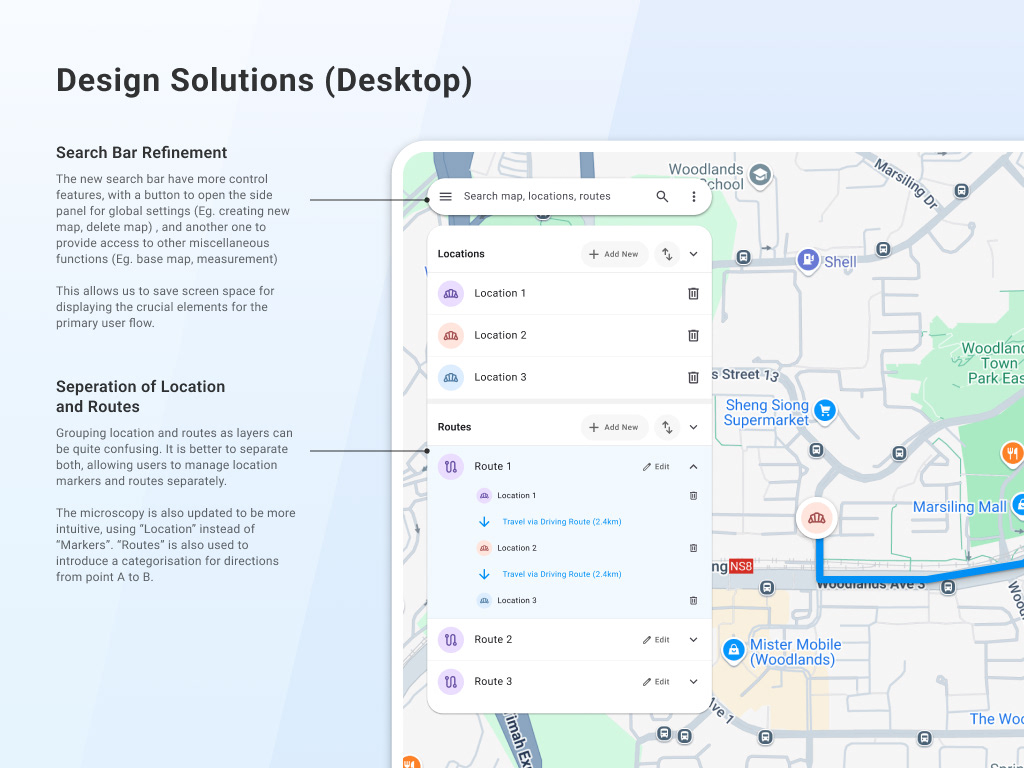Open the hamburger menu in search bar
This screenshot has height=768, width=1024.
tap(445, 197)
